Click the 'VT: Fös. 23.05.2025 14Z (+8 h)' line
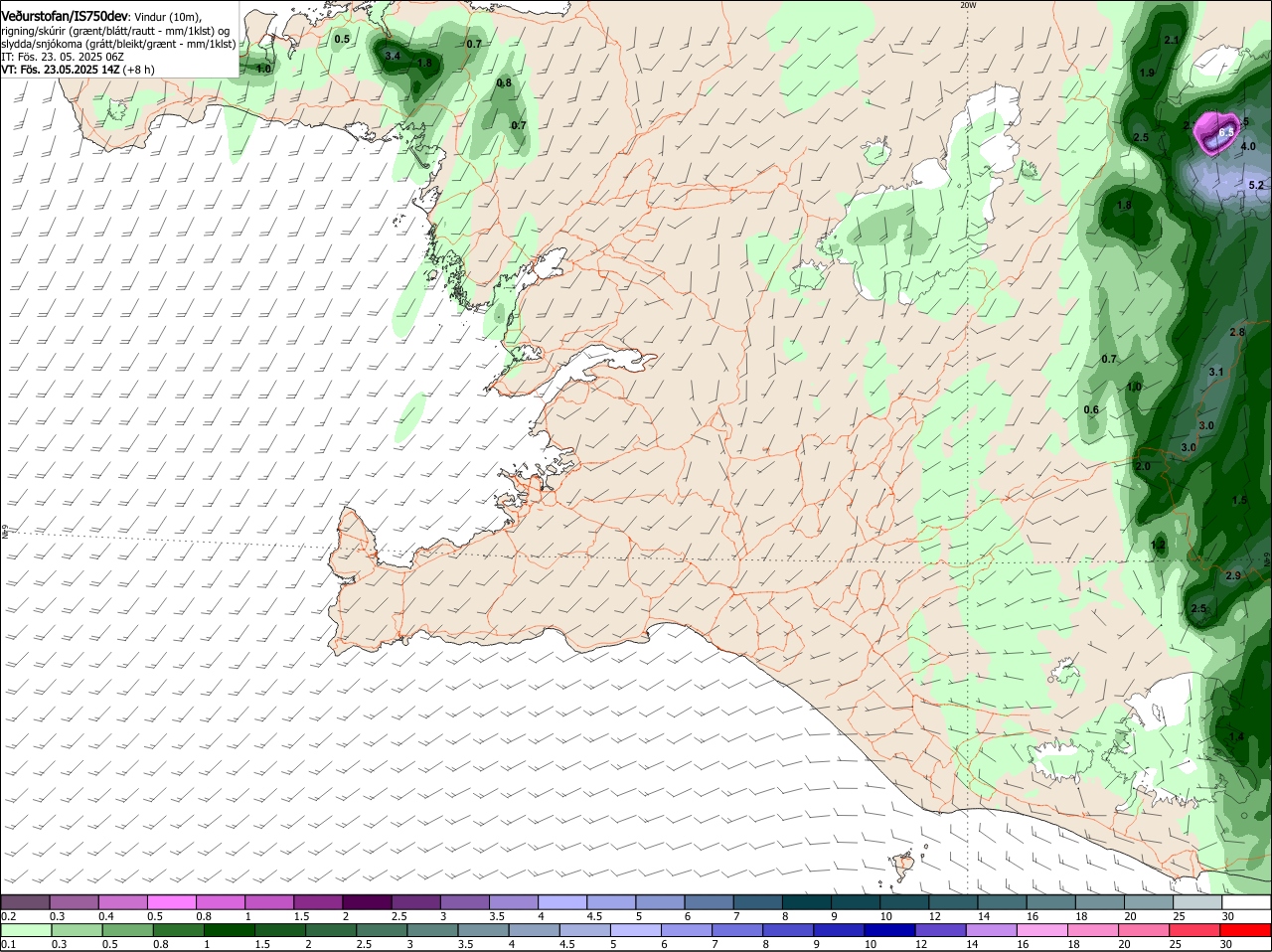This screenshot has height=952, width=1272. (x=78, y=71)
